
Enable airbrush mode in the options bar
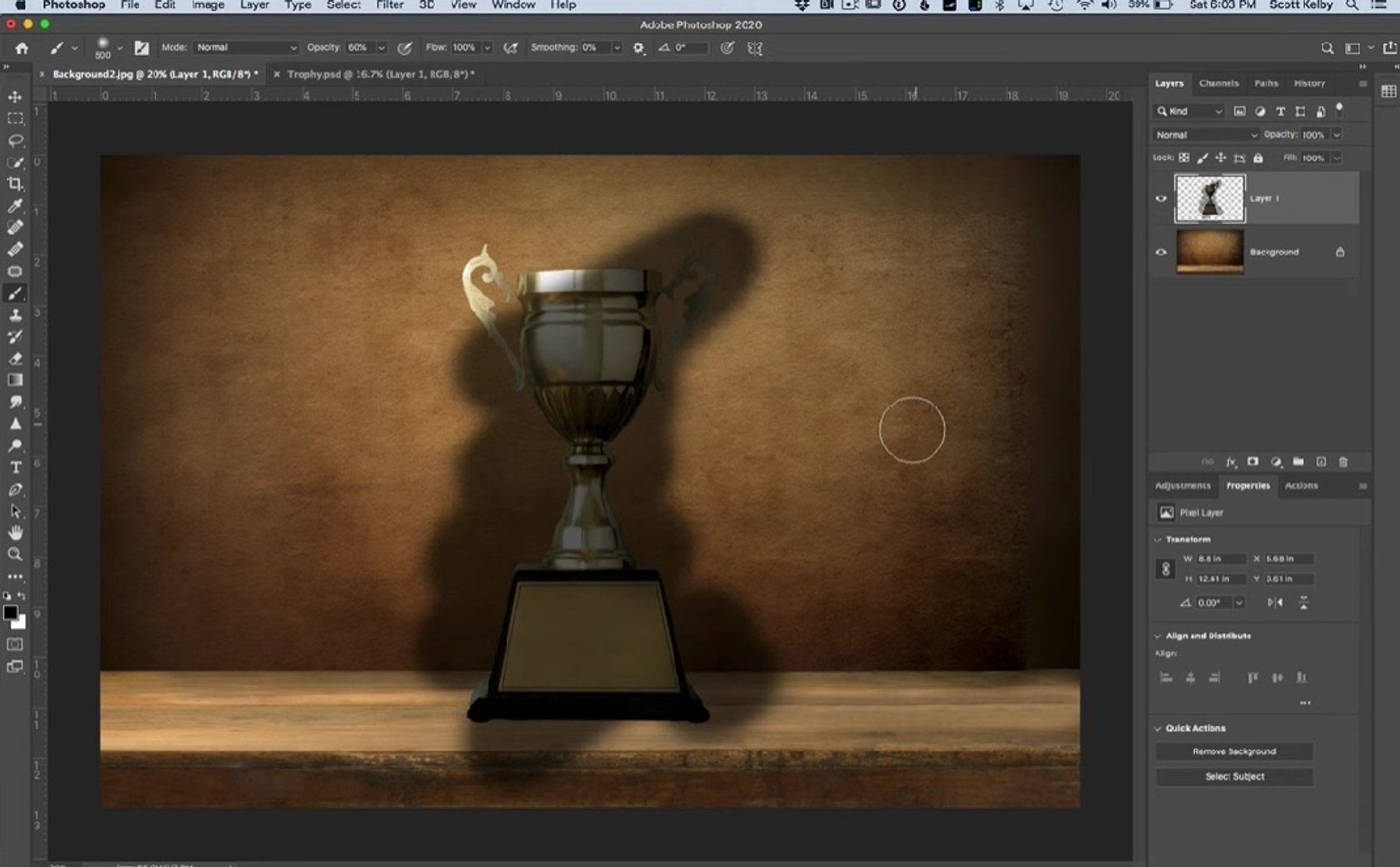[x=511, y=47]
